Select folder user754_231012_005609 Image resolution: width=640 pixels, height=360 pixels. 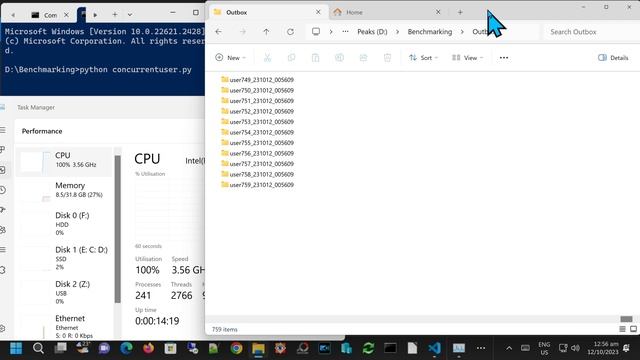[x=257, y=132]
